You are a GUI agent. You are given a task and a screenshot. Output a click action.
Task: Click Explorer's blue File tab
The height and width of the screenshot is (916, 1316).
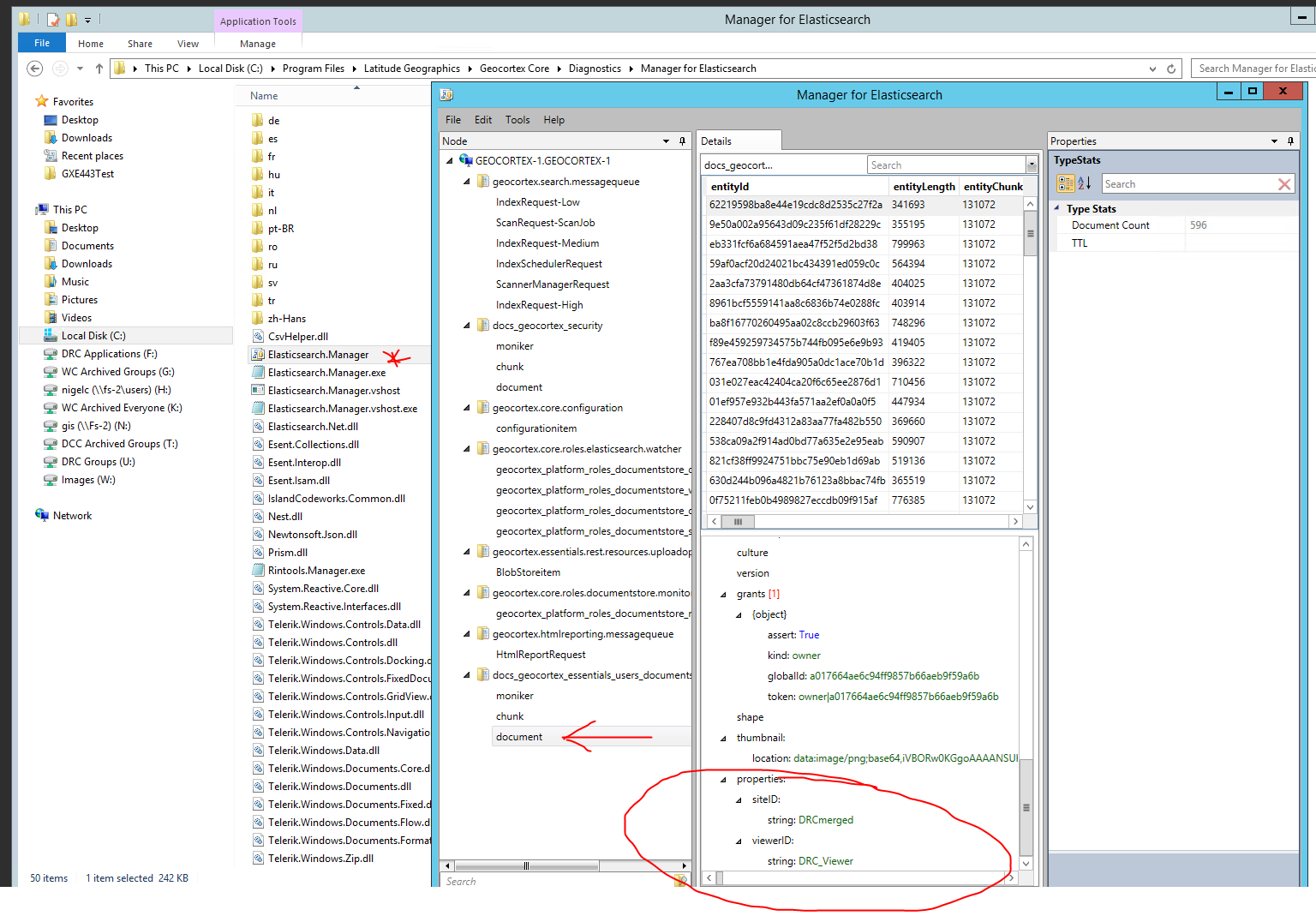42,43
